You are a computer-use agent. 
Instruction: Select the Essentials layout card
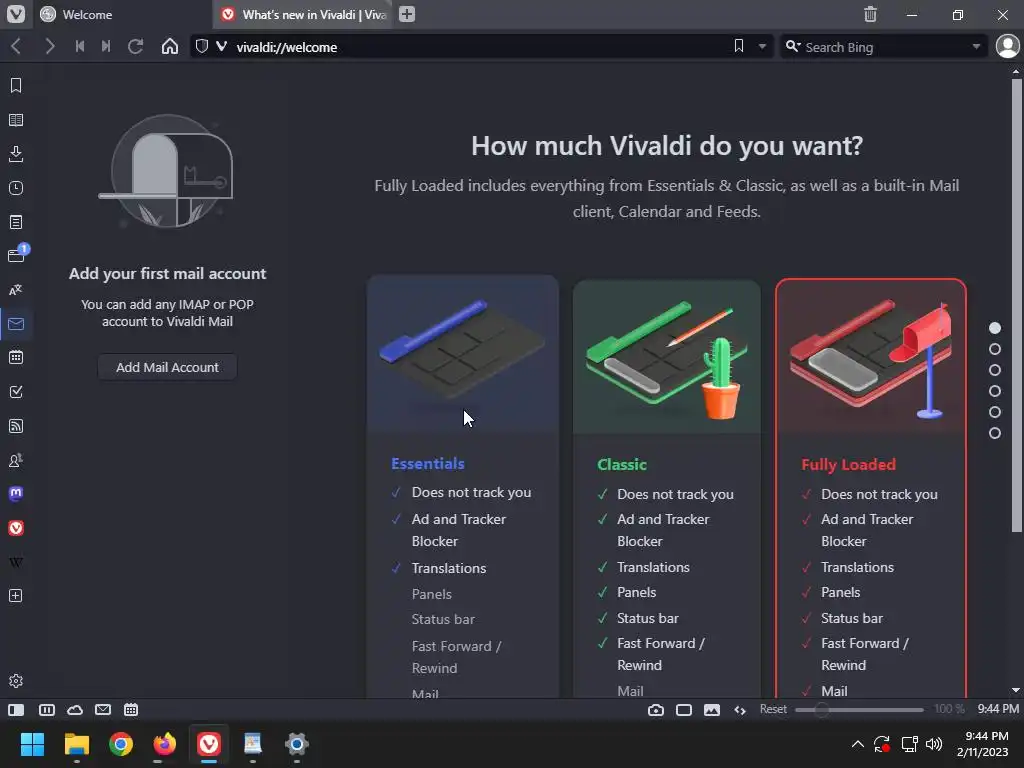462,487
